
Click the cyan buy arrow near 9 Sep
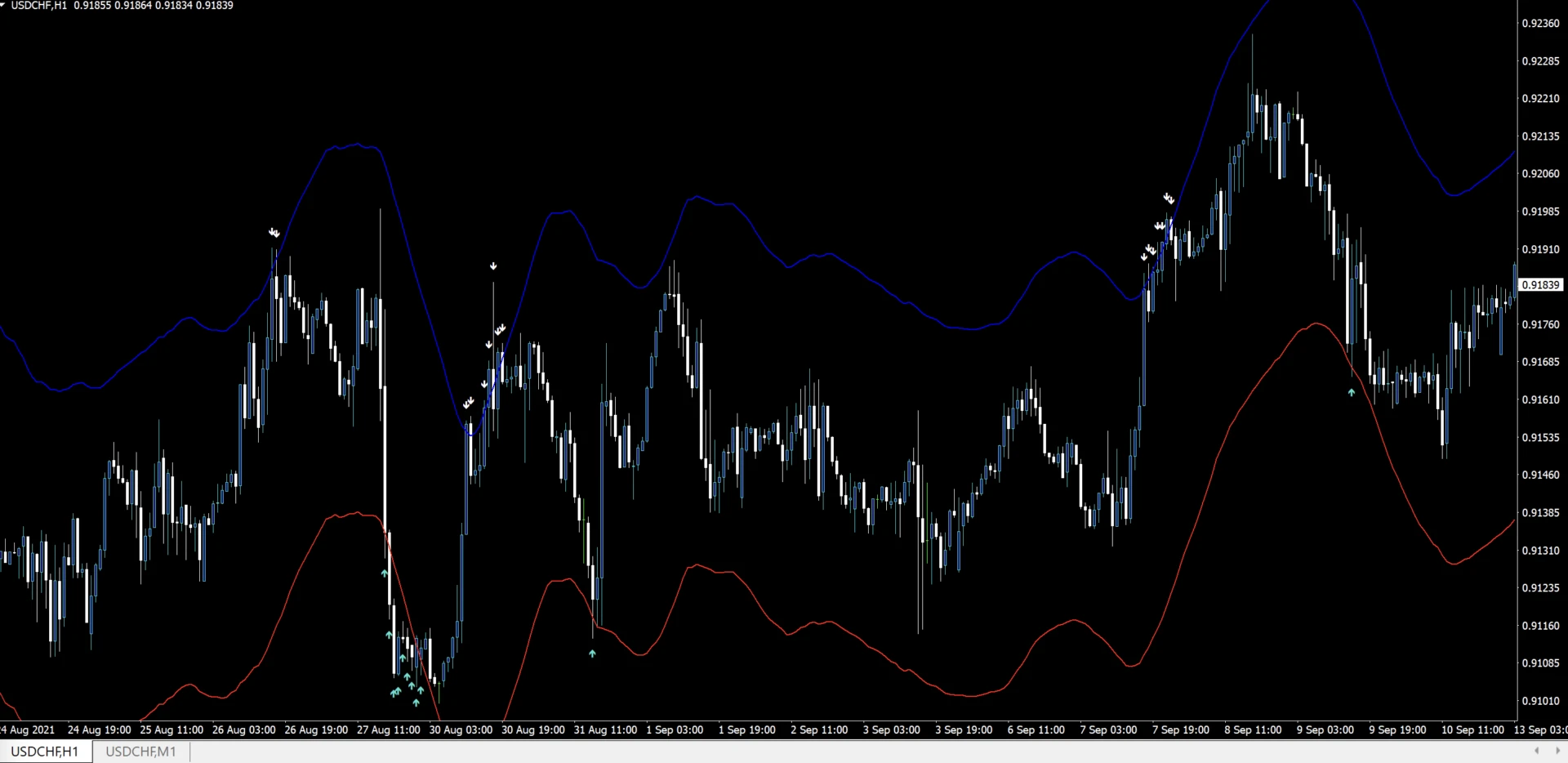click(x=1352, y=393)
